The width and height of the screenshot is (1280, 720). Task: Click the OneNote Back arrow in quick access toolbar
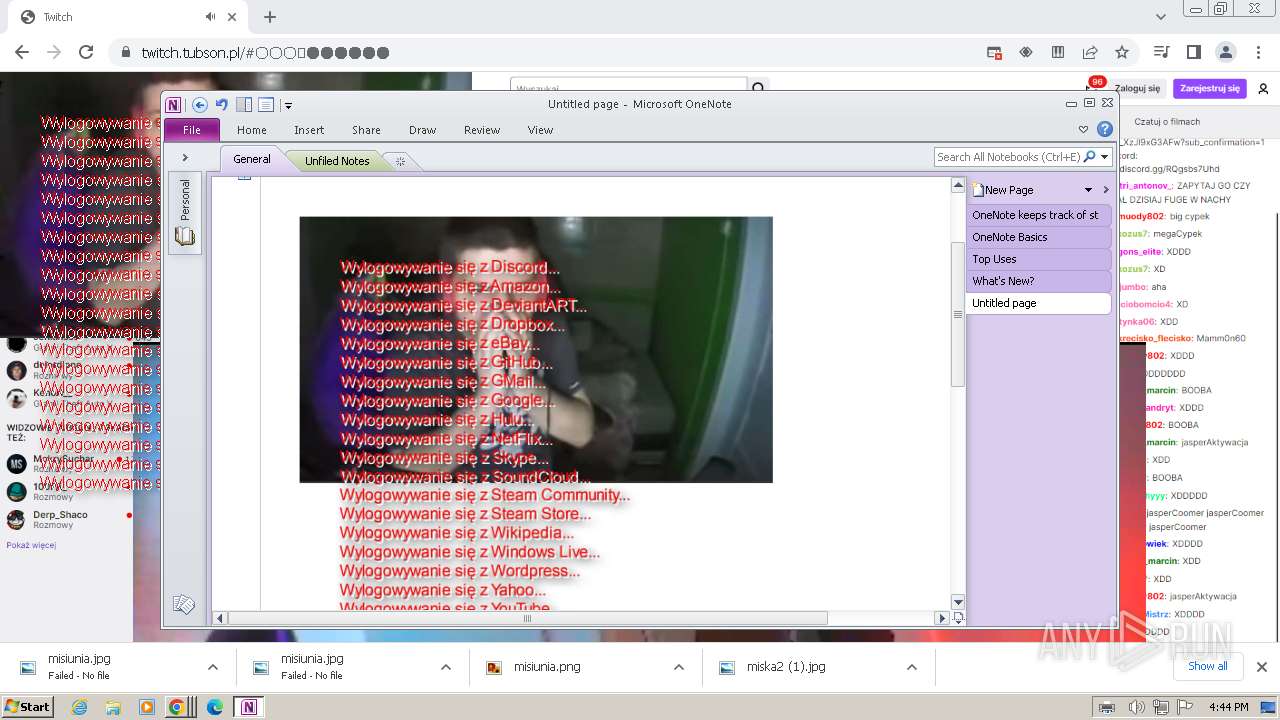200,105
